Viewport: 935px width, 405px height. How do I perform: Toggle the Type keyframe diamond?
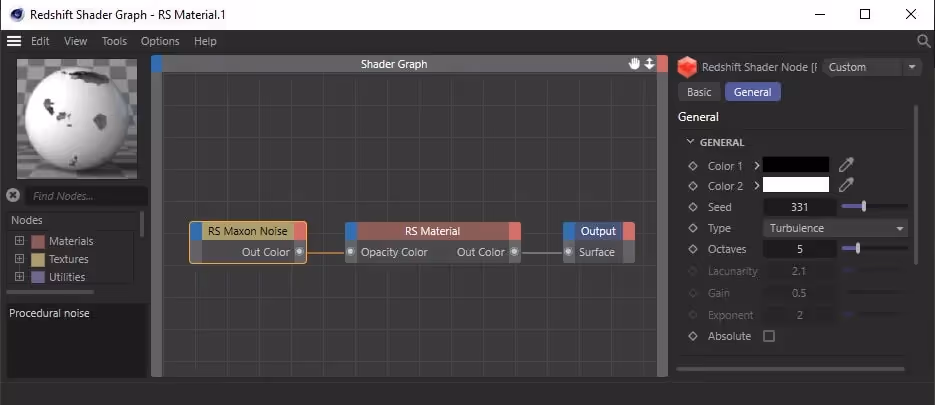(x=693, y=228)
